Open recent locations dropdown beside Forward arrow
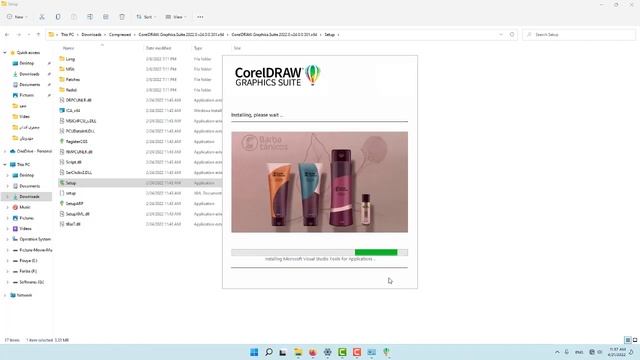The height and width of the screenshot is (360, 640). point(29,35)
